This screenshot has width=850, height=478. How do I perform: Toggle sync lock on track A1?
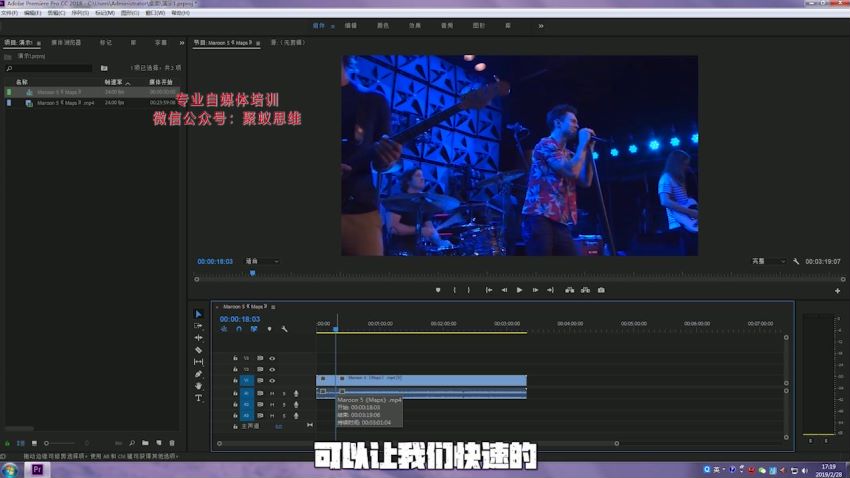coord(260,393)
